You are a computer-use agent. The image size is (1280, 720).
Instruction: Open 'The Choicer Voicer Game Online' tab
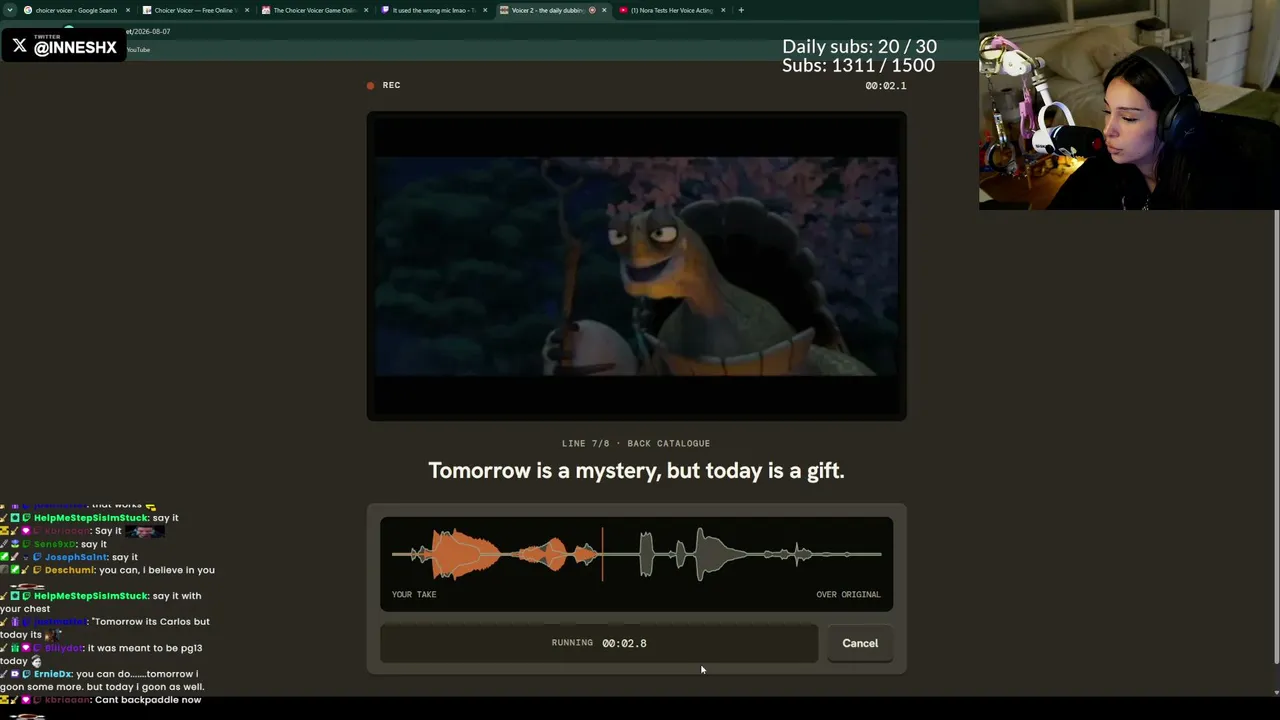point(315,10)
